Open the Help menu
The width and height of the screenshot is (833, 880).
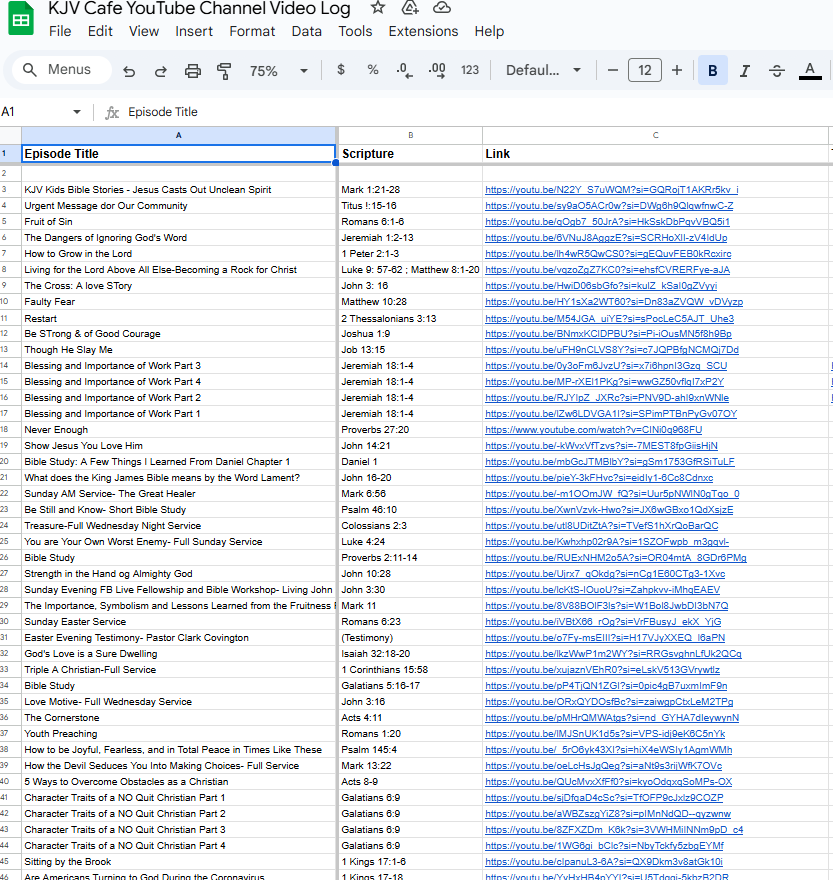click(489, 31)
